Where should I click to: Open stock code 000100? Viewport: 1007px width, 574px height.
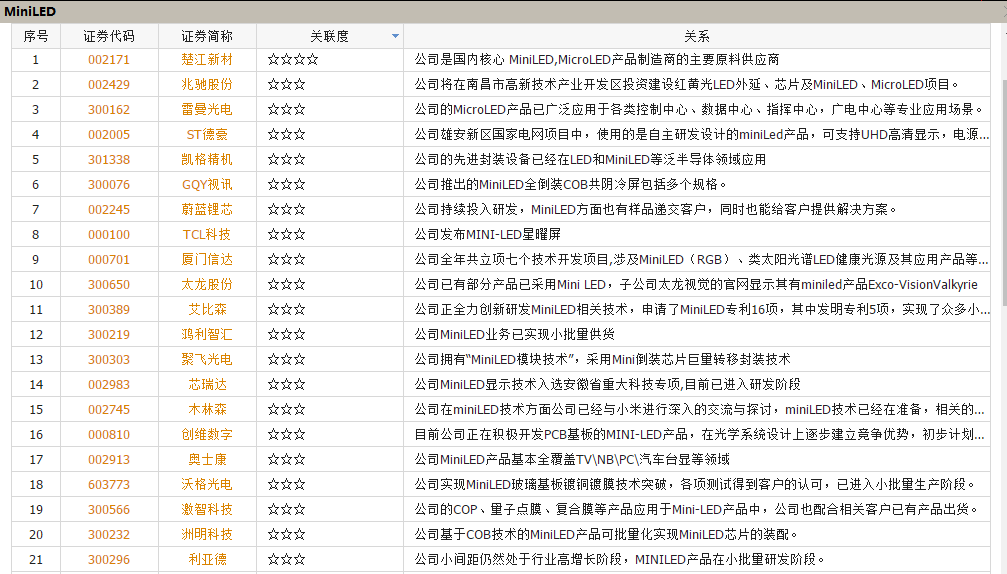[x=109, y=235]
